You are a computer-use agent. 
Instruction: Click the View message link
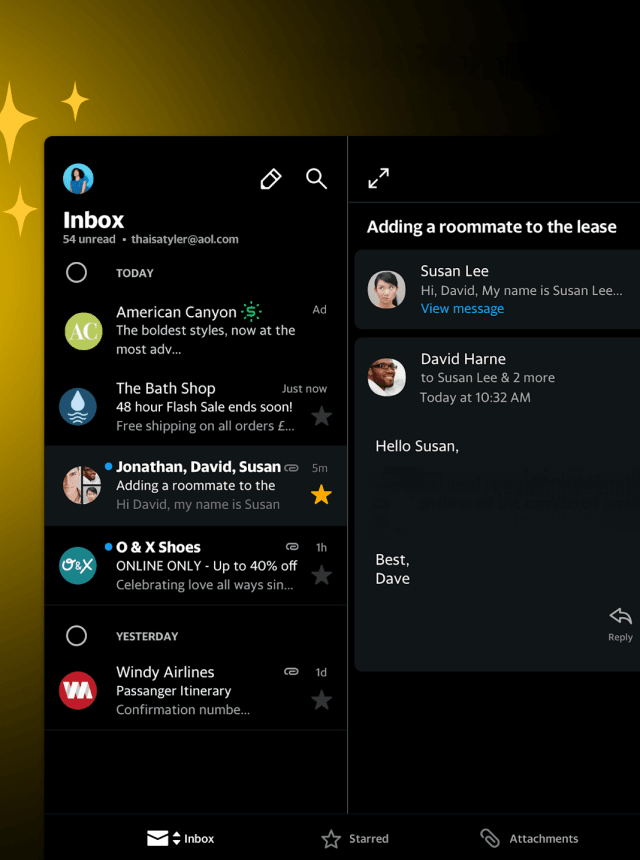click(x=462, y=309)
